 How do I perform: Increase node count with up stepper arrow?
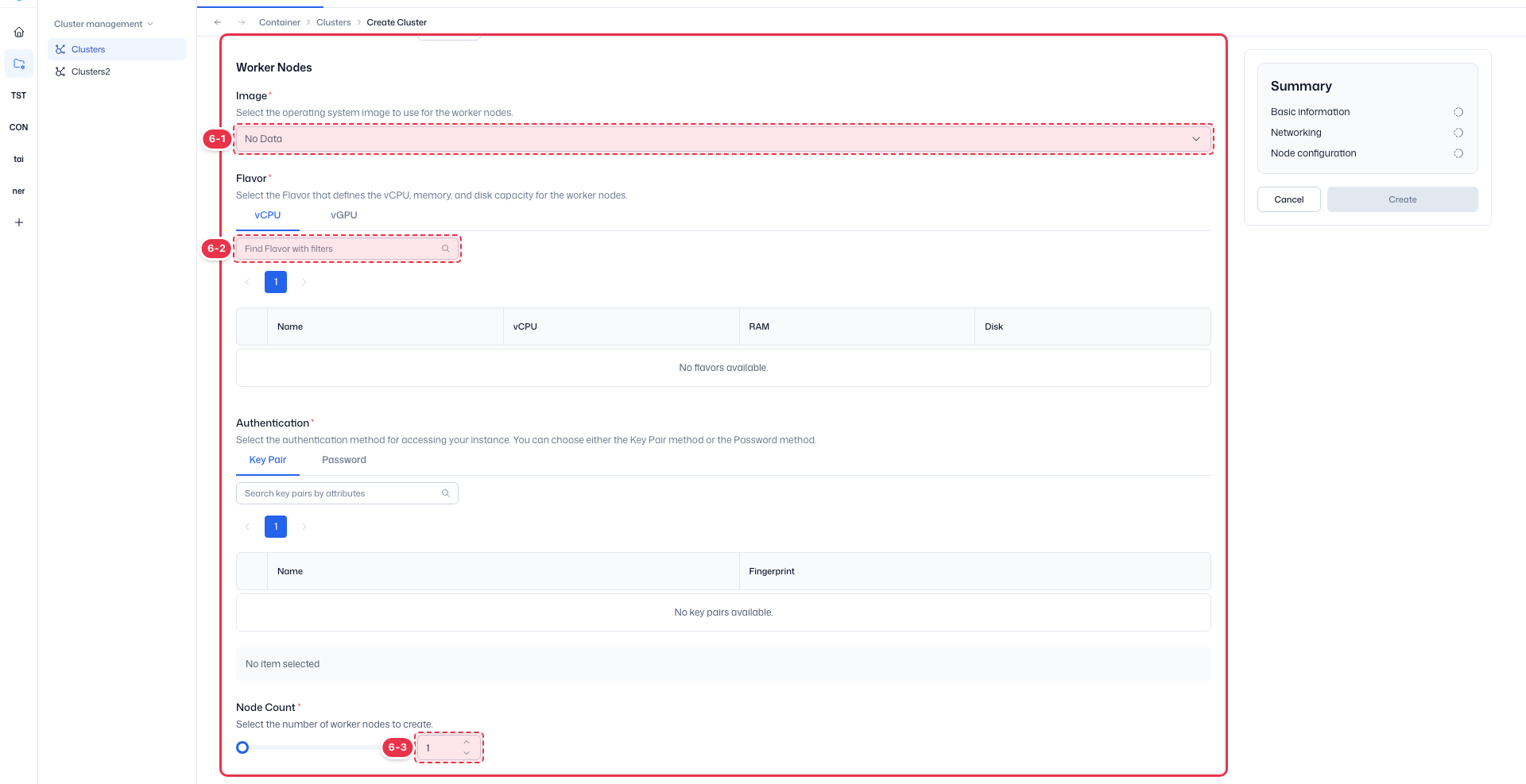point(467,743)
